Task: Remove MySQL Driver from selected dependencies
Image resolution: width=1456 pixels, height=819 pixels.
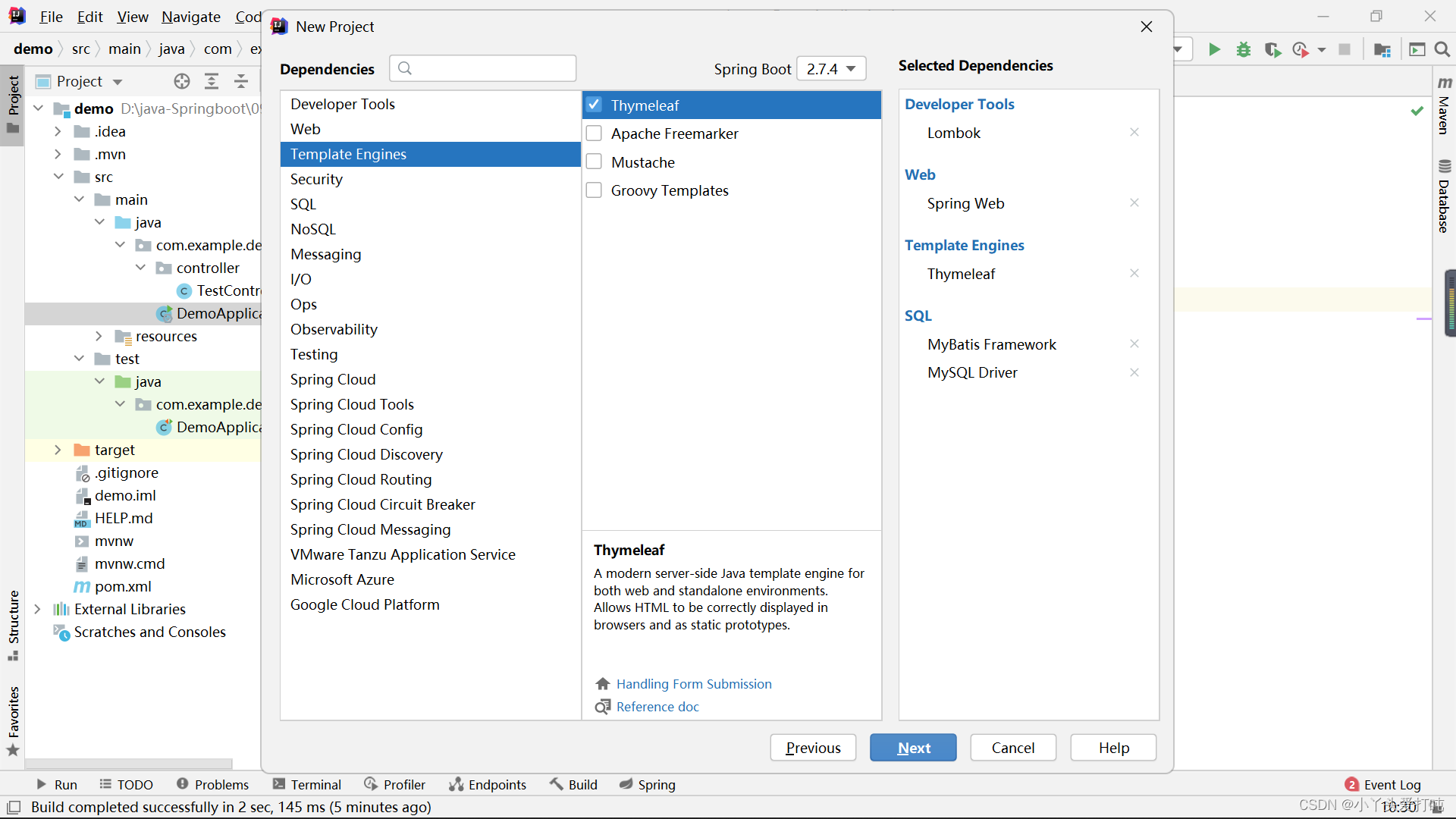Action: pos(1134,372)
